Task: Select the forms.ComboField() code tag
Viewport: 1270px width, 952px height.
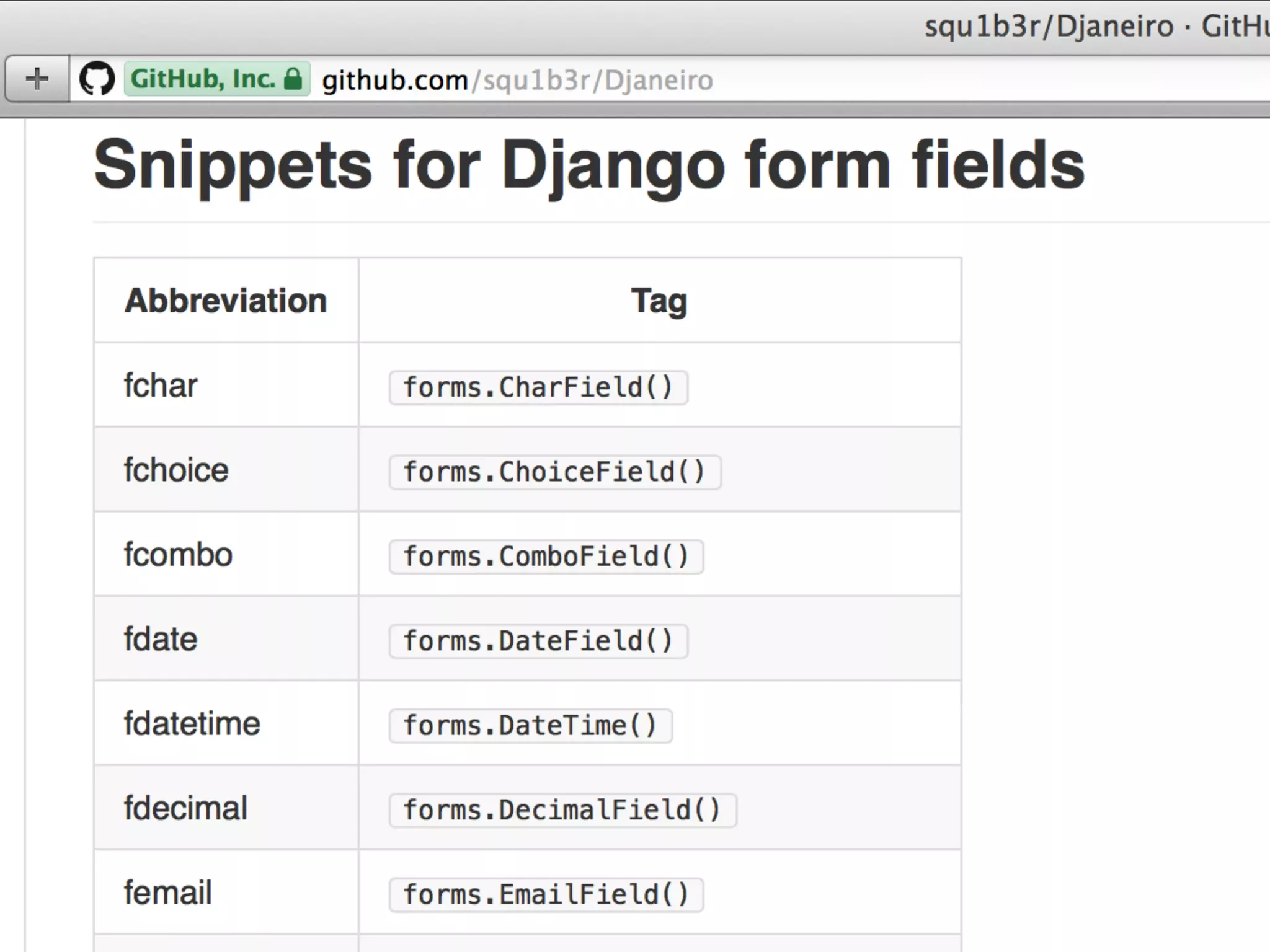Action: pyautogui.click(x=546, y=557)
